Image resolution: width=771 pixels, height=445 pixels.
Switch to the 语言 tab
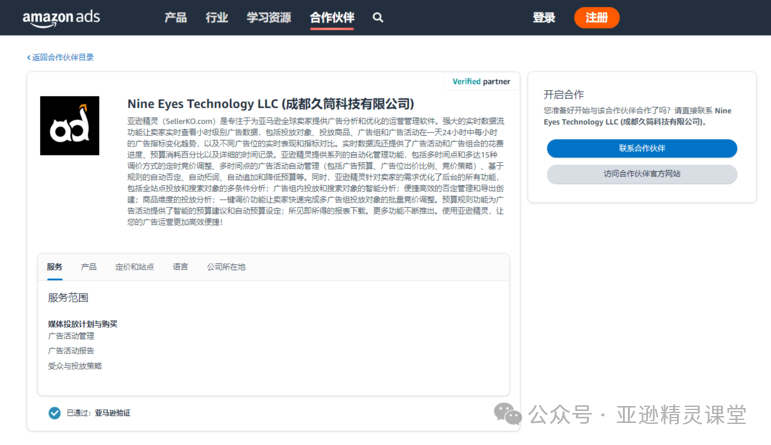tap(180, 267)
